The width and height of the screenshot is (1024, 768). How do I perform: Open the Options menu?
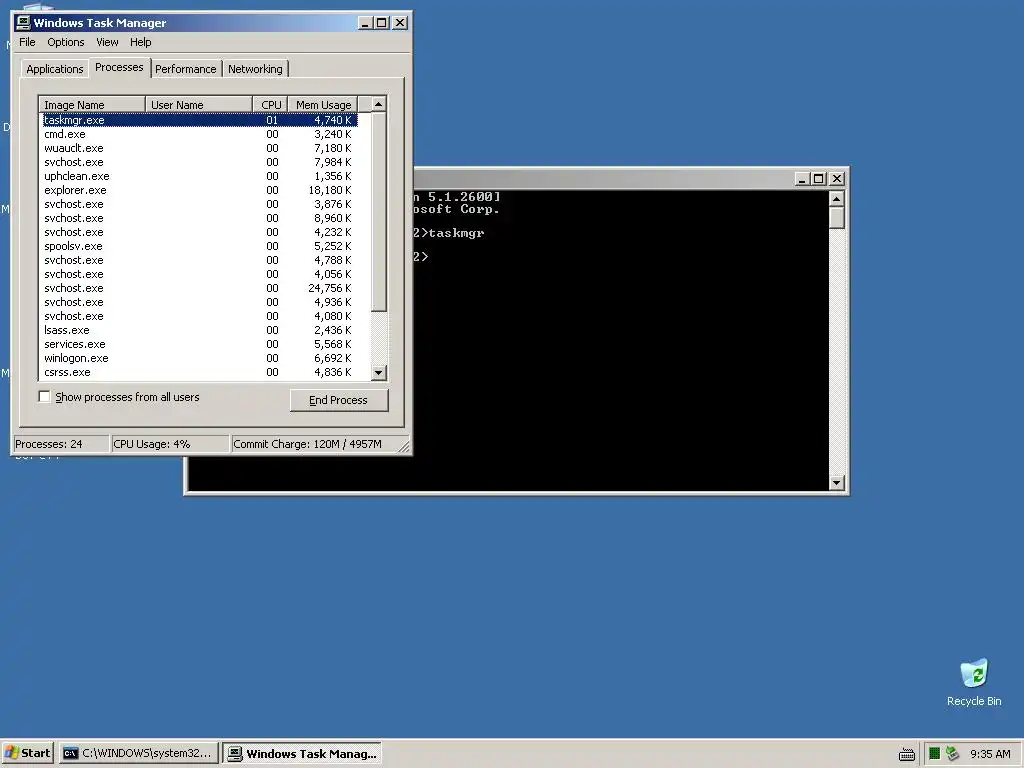65,42
